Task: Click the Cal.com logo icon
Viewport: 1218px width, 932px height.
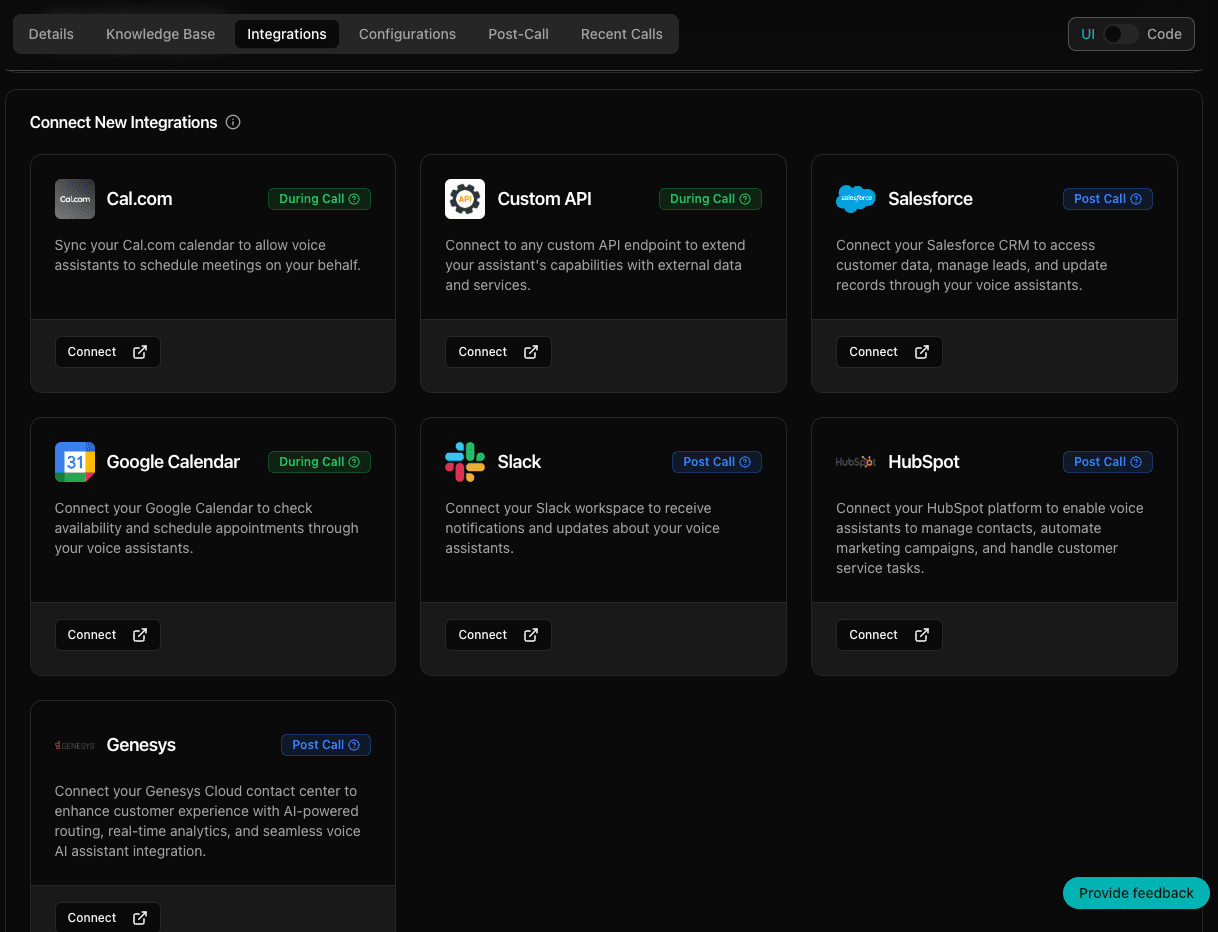Action: (x=75, y=199)
